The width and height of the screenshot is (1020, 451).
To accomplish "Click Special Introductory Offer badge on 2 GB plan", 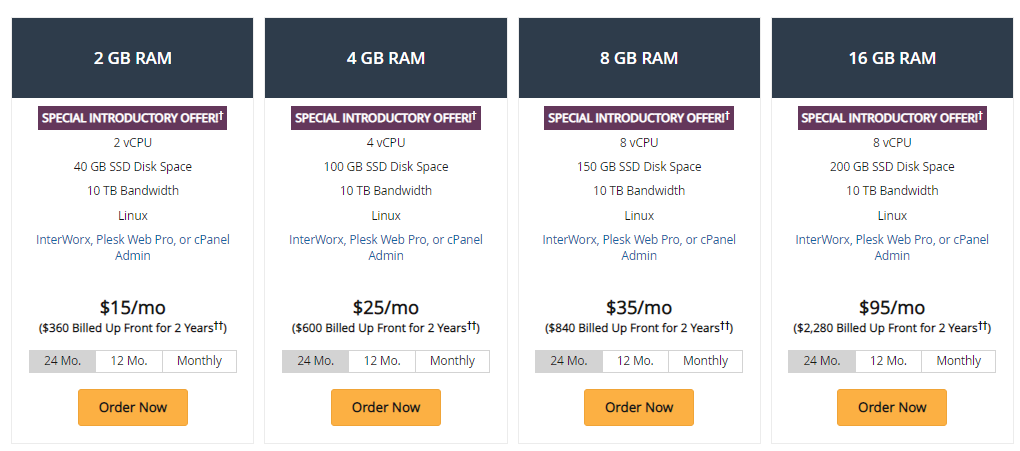I will 133,118.
